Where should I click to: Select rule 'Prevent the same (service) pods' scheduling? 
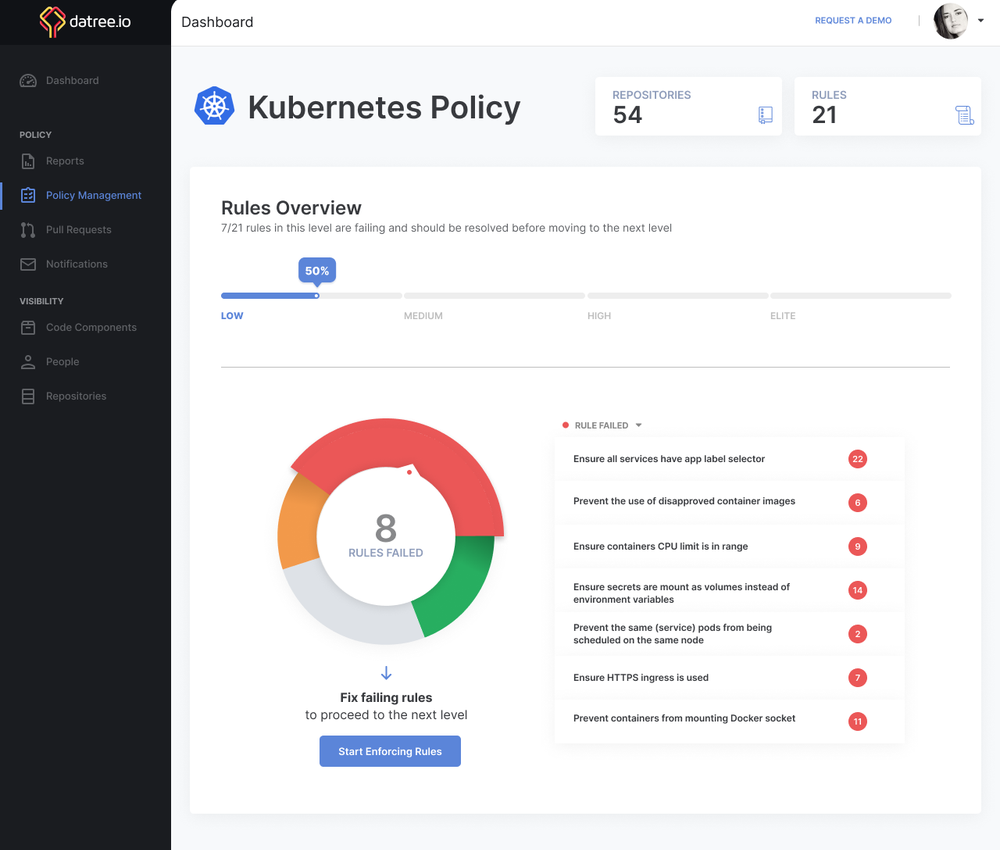pyautogui.click(x=729, y=634)
